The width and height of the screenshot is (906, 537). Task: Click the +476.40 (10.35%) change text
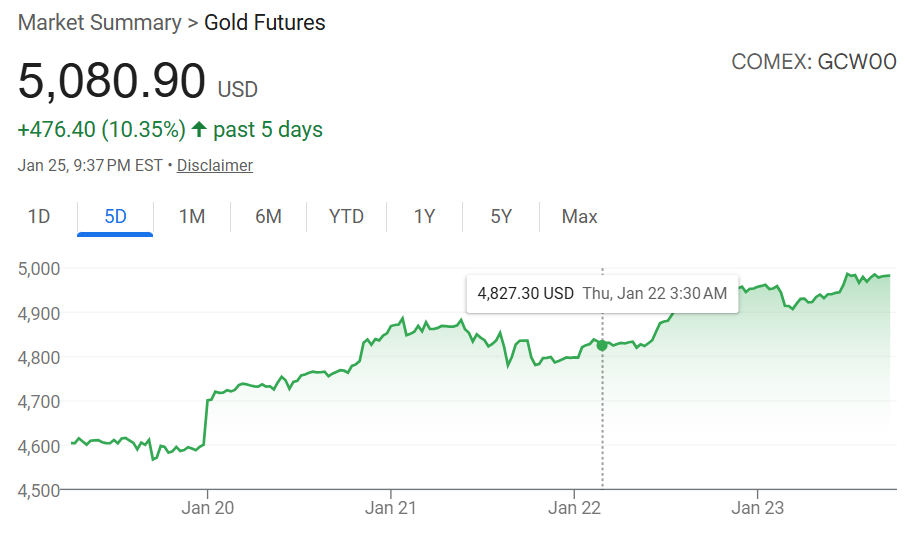[x=102, y=130]
